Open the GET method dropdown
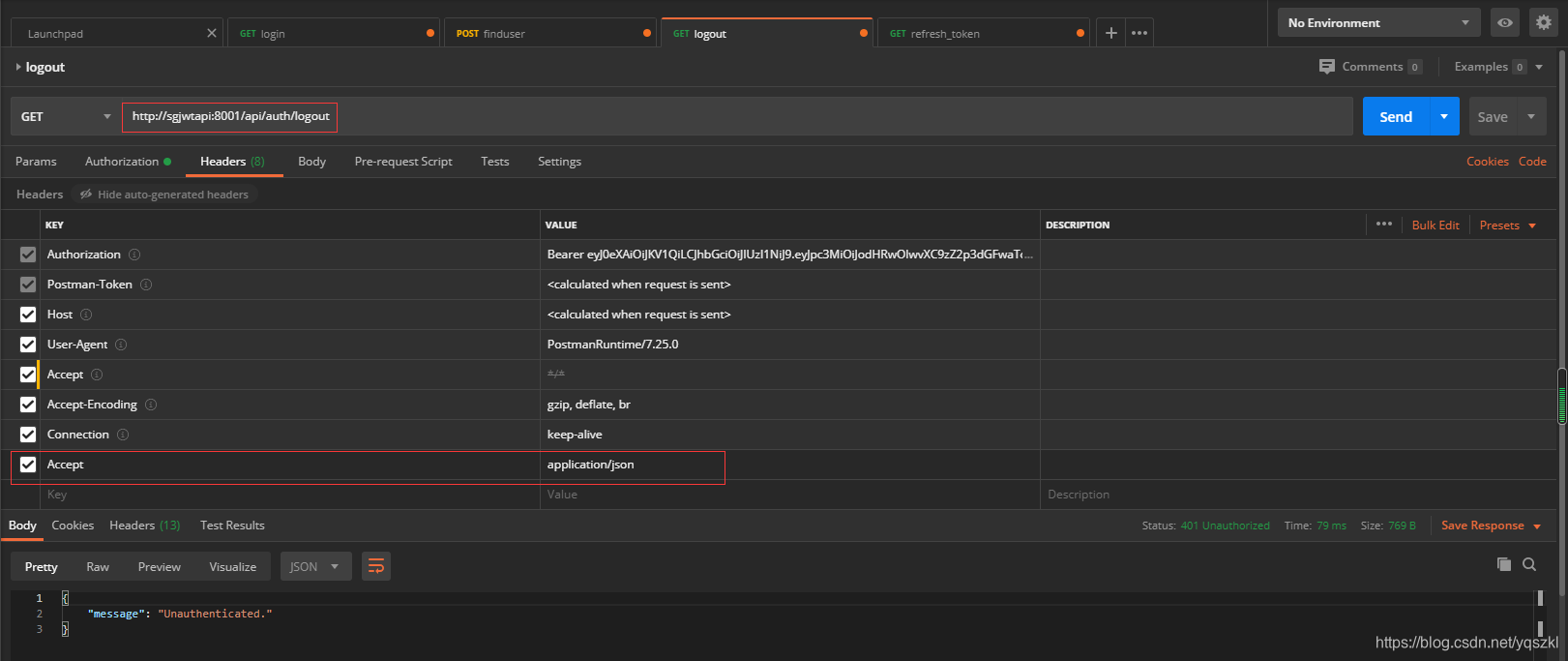Image resolution: width=1568 pixels, height=661 pixels. (65, 116)
